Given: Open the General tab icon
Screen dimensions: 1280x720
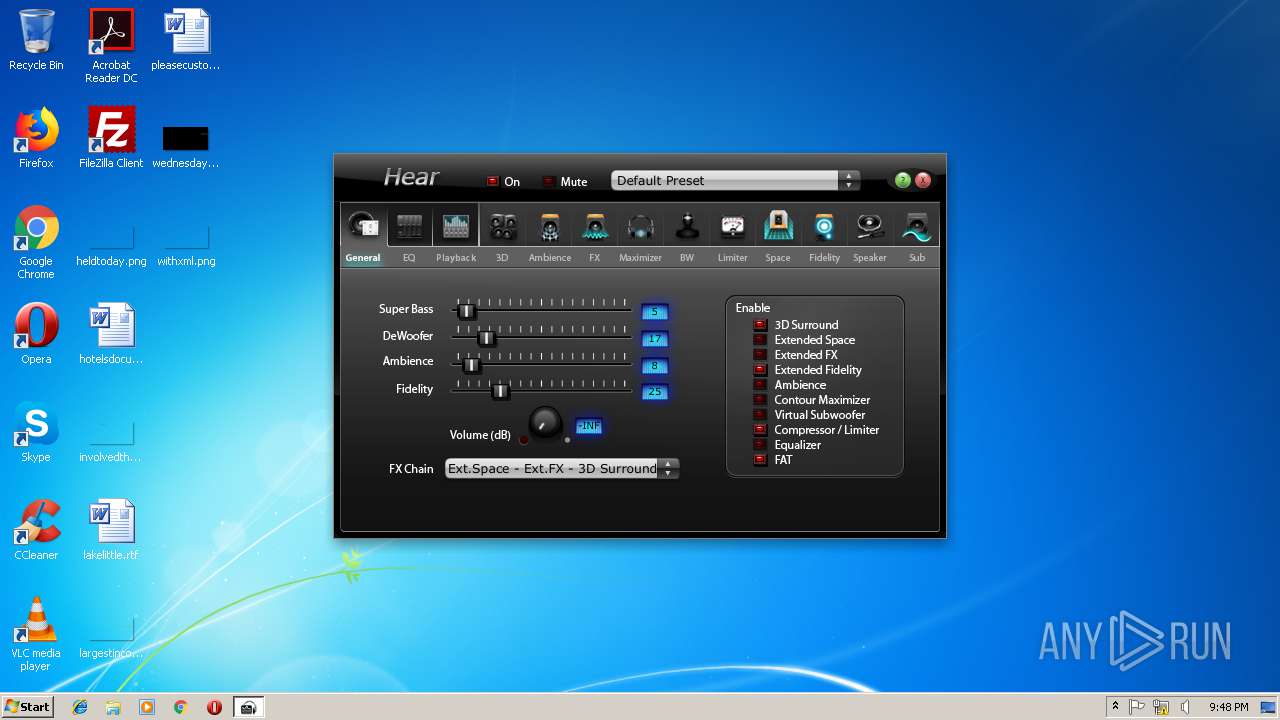Looking at the screenshot, I should pyautogui.click(x=364, y=227).
